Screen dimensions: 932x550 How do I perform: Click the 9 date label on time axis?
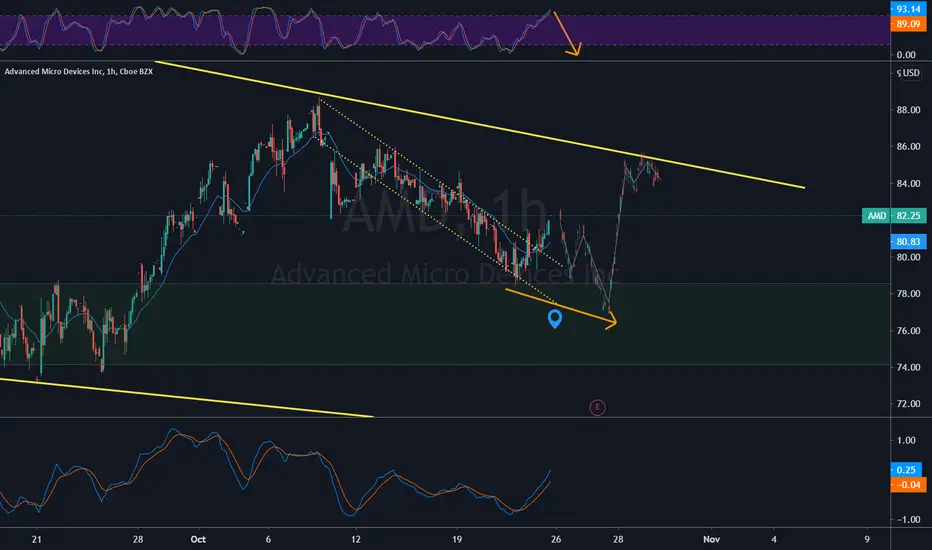coord(867,539)
